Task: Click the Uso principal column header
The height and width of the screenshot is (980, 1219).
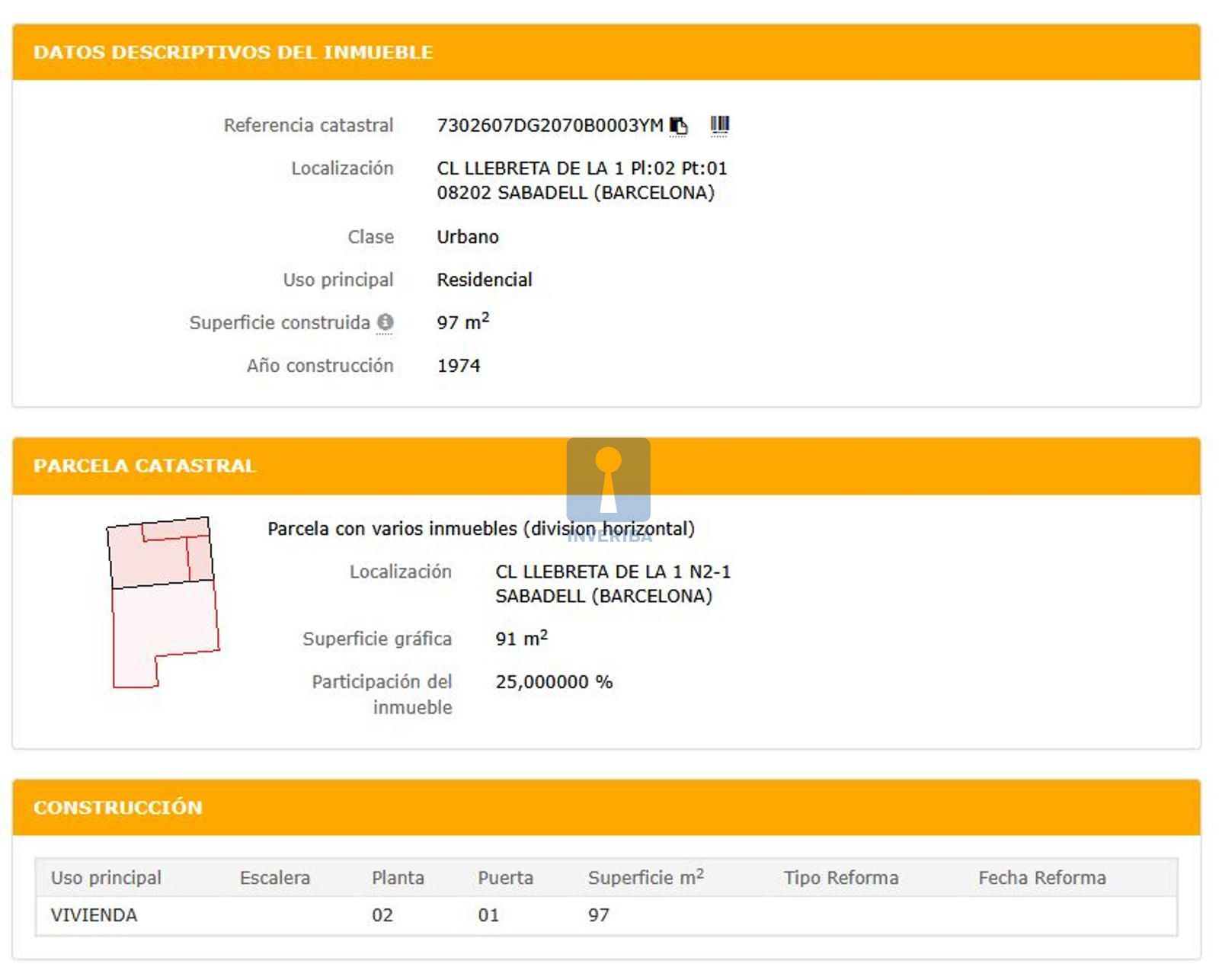Action: [x=106, y=878]
